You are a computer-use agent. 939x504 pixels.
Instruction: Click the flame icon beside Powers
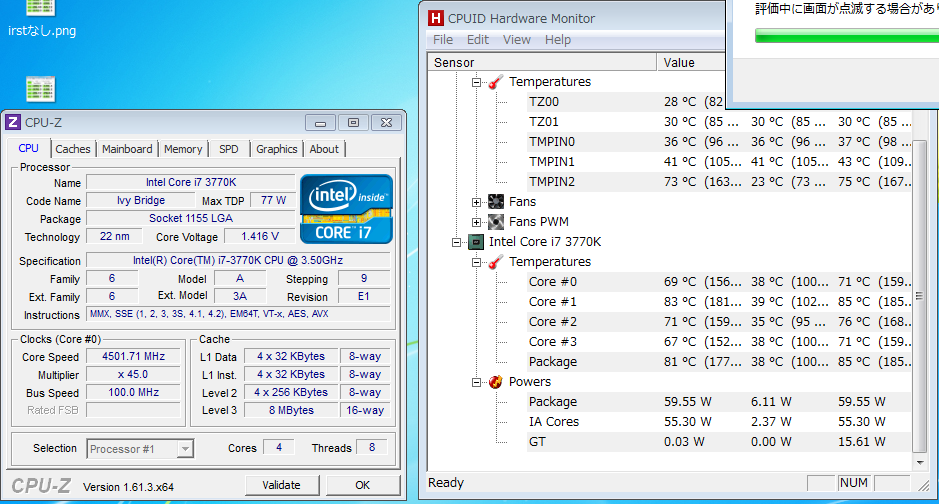[x=496, y=382]
